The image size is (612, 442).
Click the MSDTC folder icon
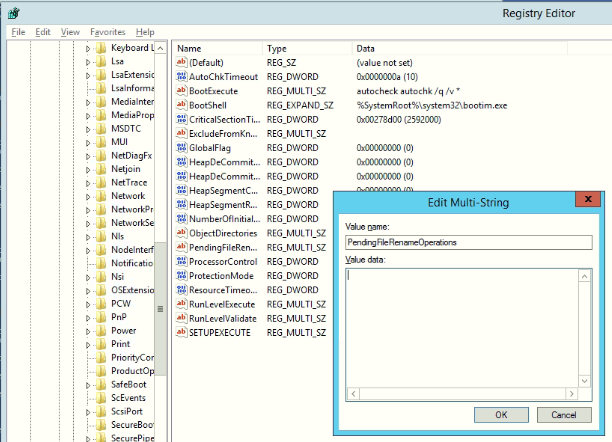[101, 128]
